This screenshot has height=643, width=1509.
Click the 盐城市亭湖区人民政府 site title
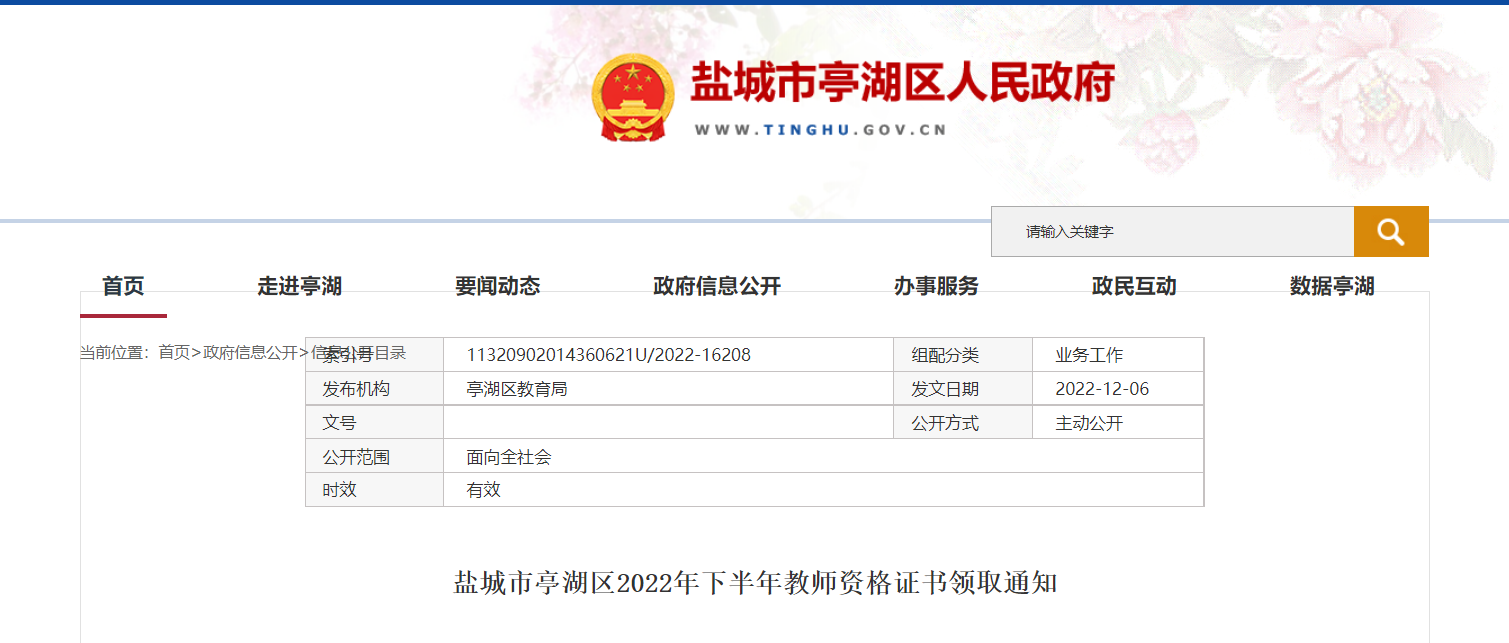[x=903, y=82]
